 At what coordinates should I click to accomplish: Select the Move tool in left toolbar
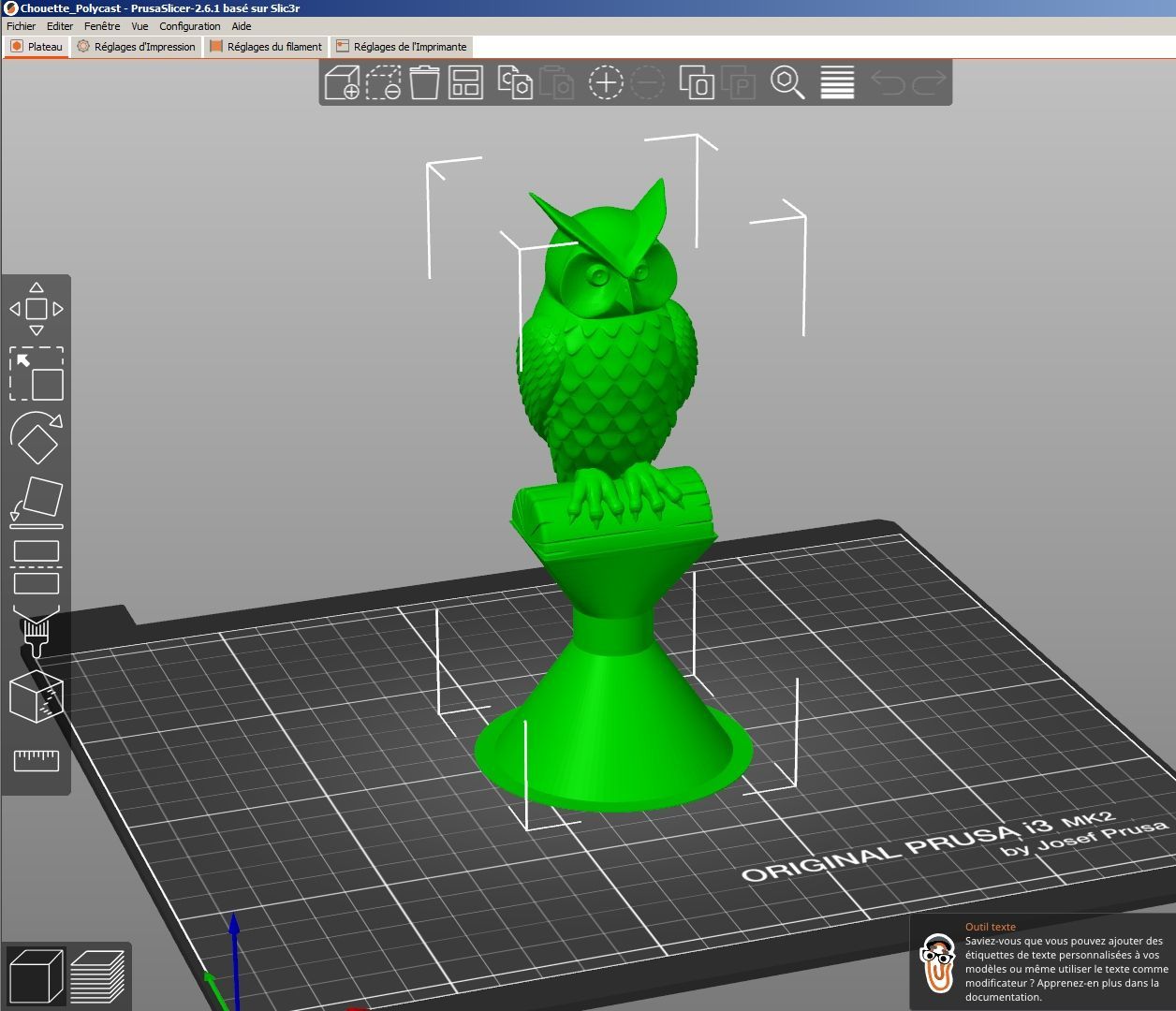(37, 309)
